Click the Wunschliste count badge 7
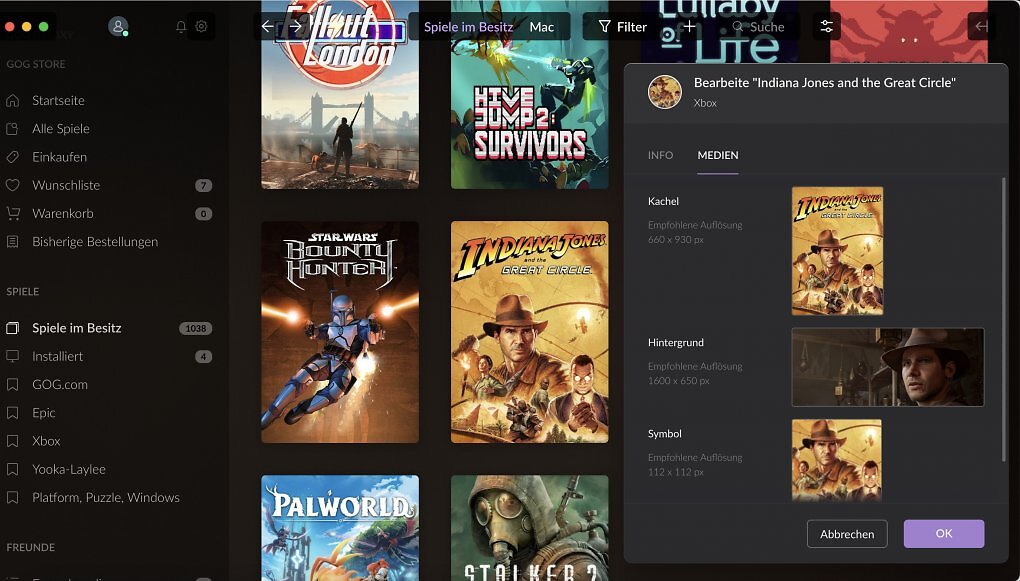 click(204, 185)
